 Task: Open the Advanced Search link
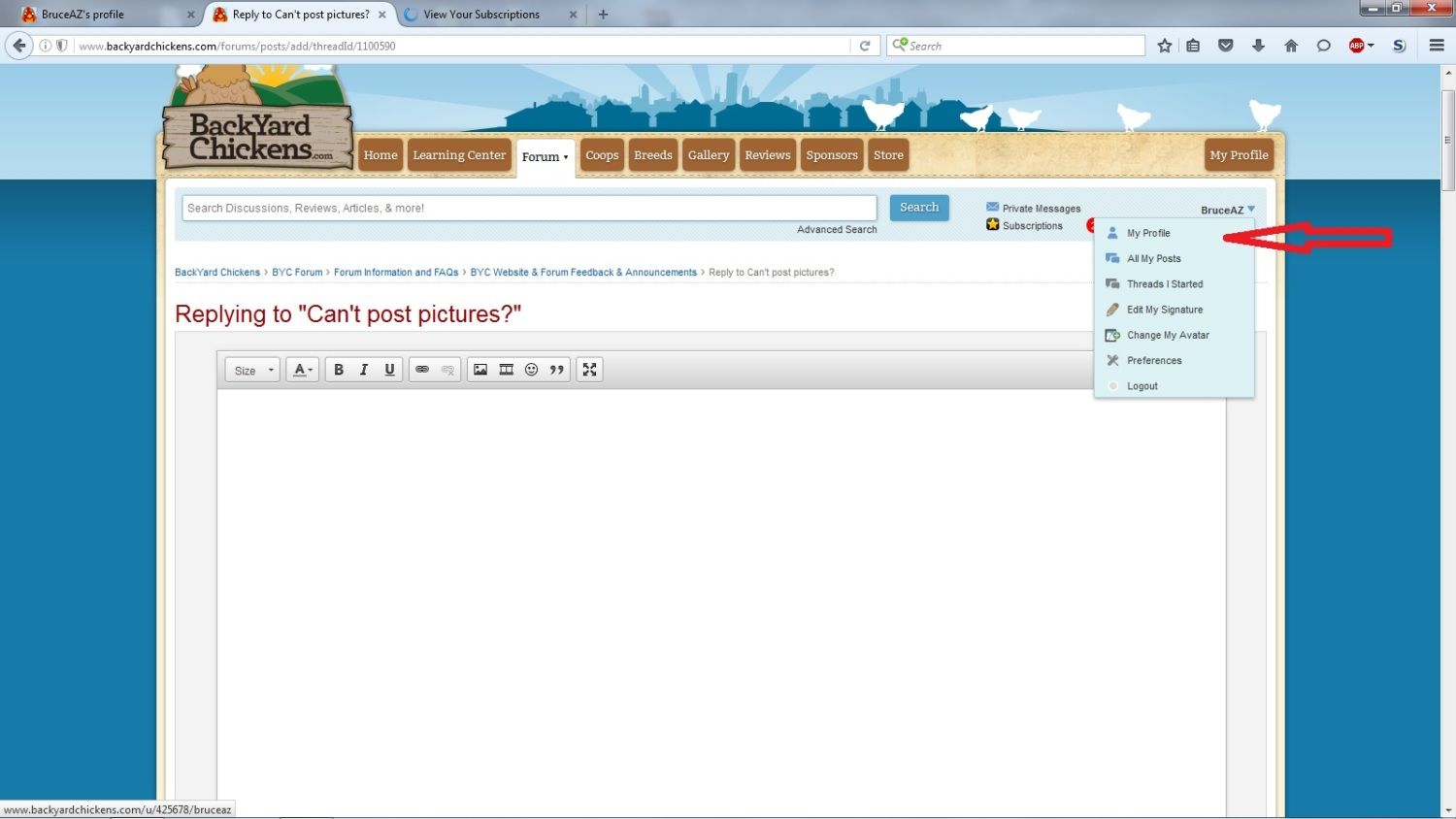point(837,230)
